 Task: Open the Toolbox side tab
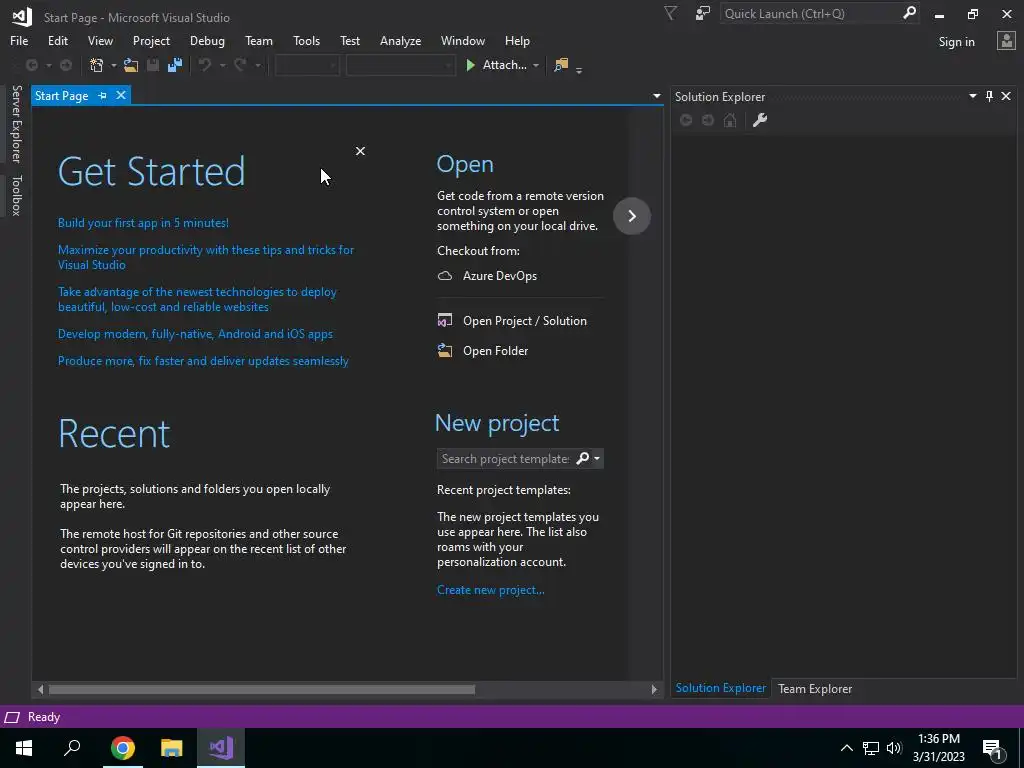(x=16, y=195)
